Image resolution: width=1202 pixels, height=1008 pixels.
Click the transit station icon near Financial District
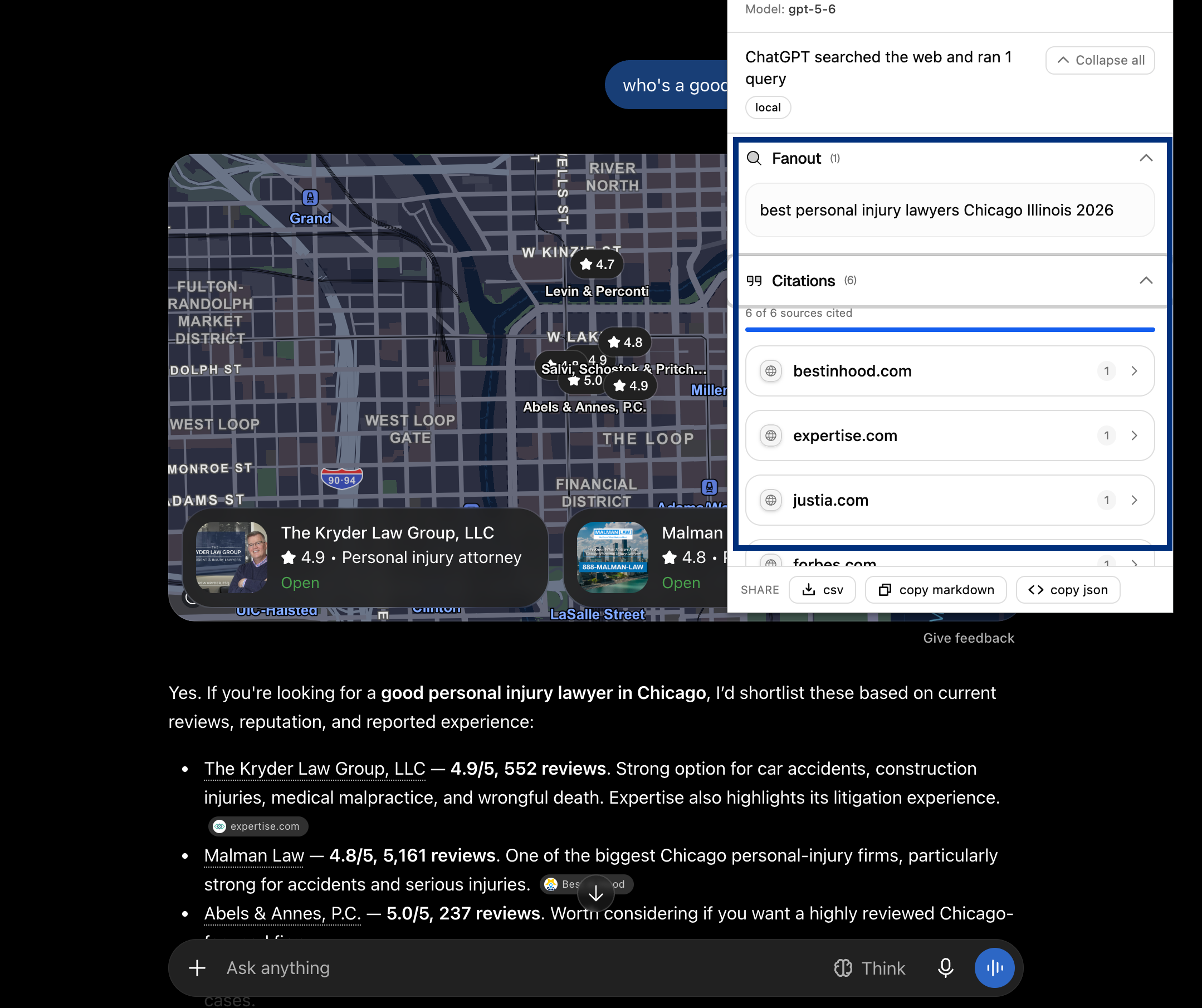click(709, 487)
